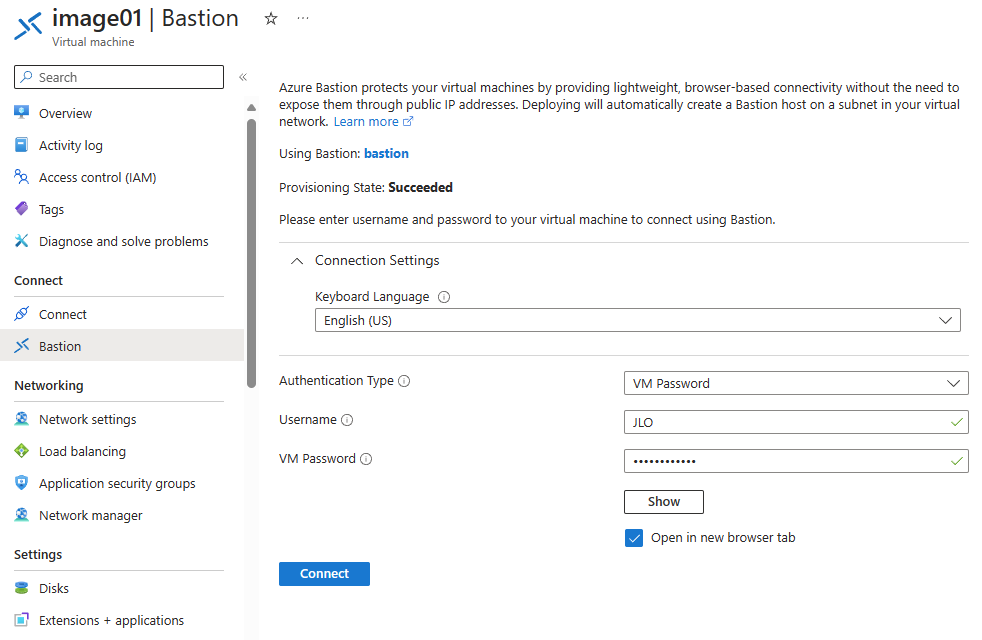Select Access control (IAM) menu item
Image resolution: width=982 pixels, height=640 pixels.
click(98, 177)
